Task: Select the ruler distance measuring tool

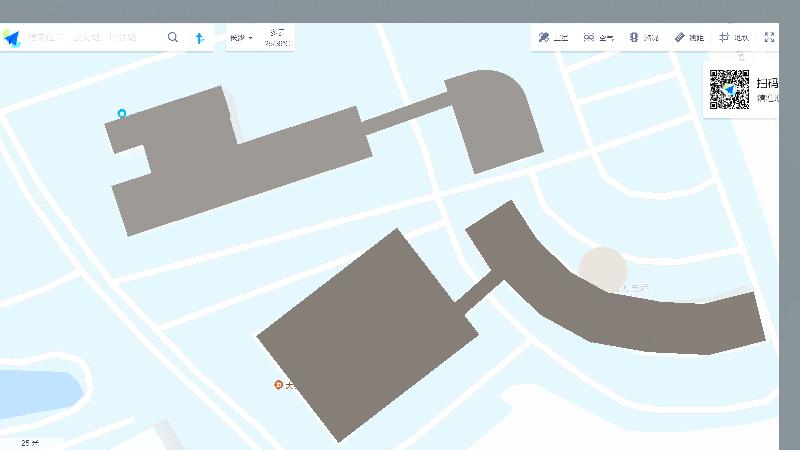Action: [x=689, y=38]
